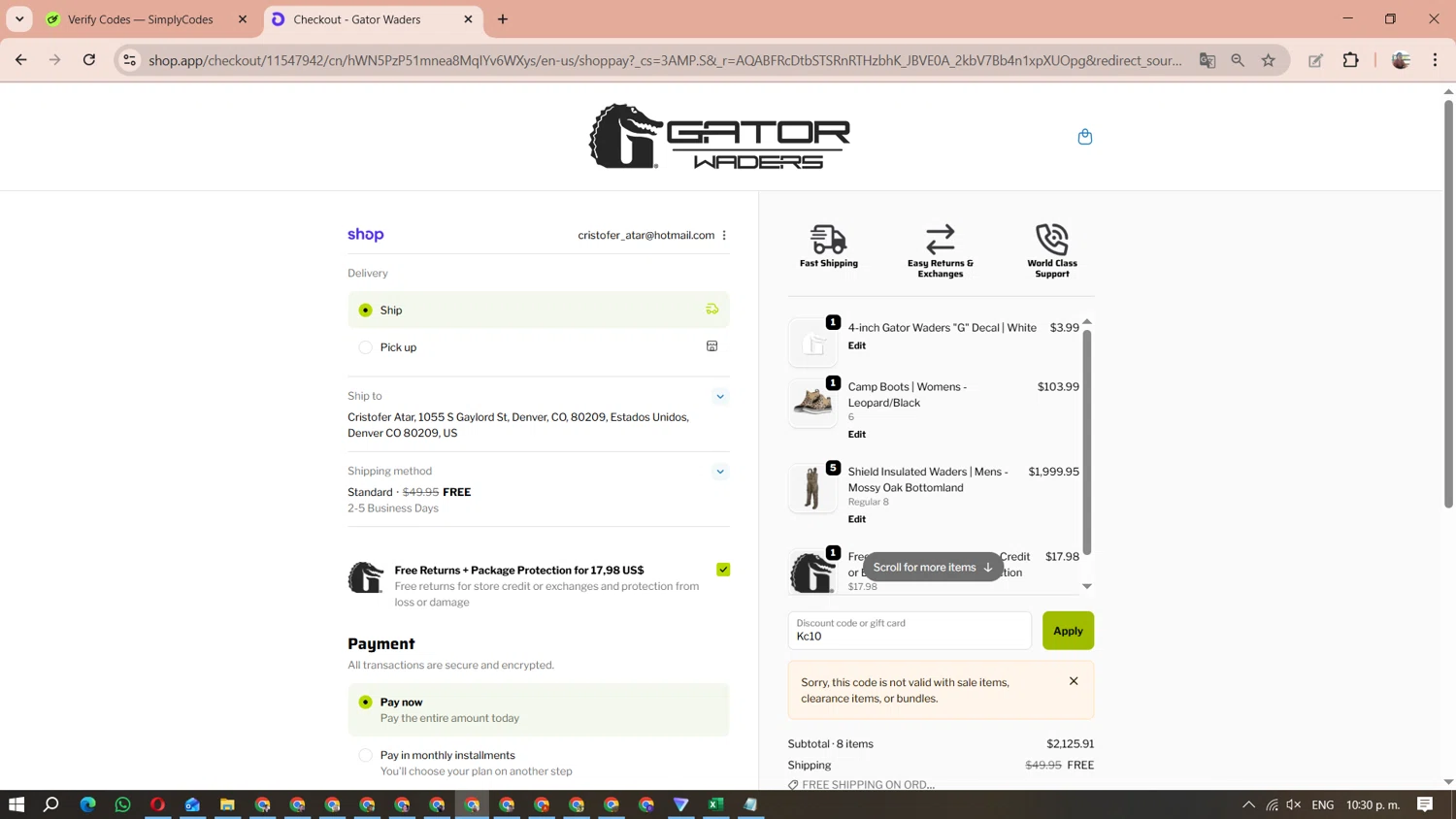Click the Easy Returns & Exchanges arrows icon
1456x819 pixels.
pos(941,239)
